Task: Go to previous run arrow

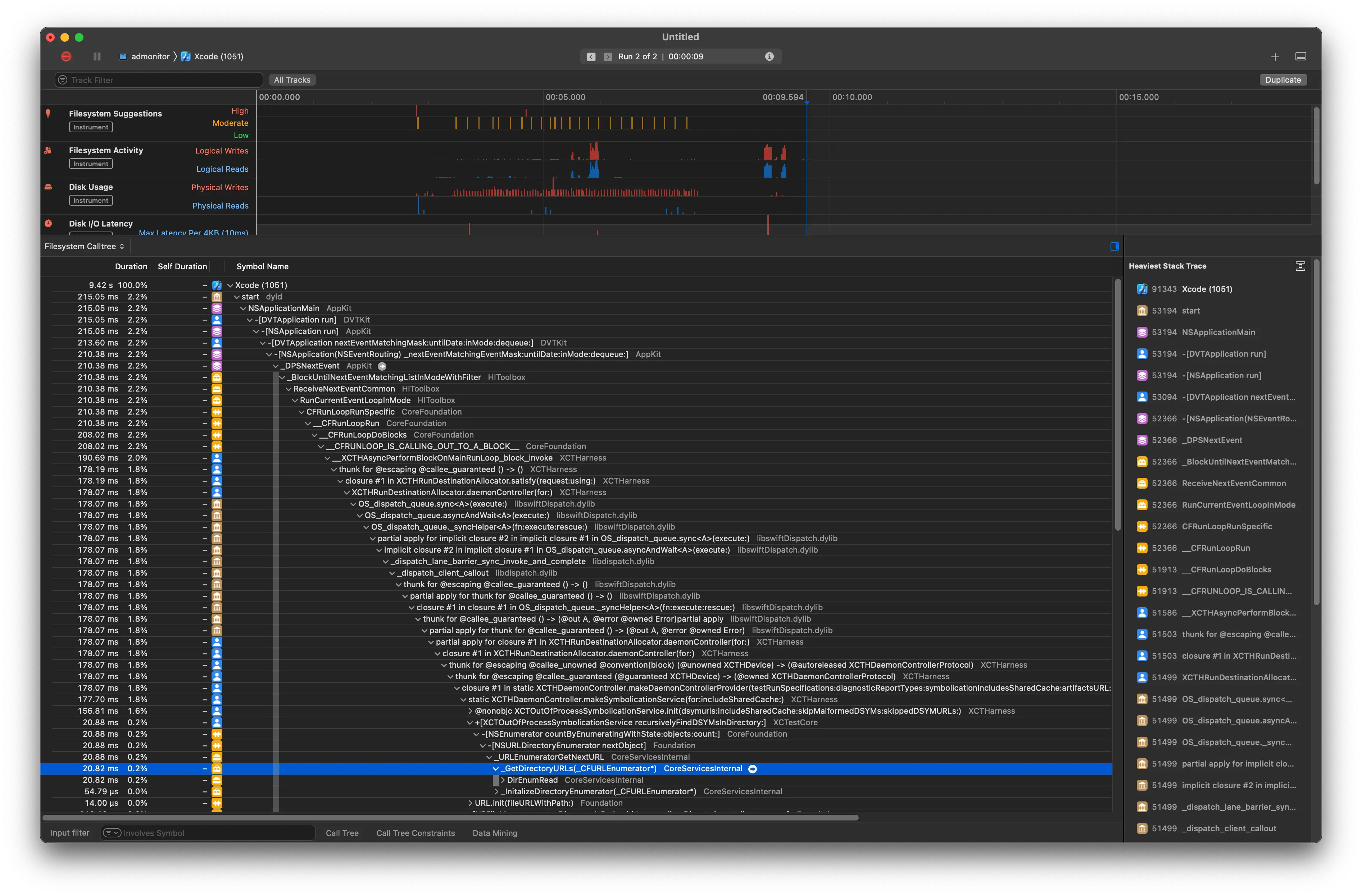Action: 591,56
